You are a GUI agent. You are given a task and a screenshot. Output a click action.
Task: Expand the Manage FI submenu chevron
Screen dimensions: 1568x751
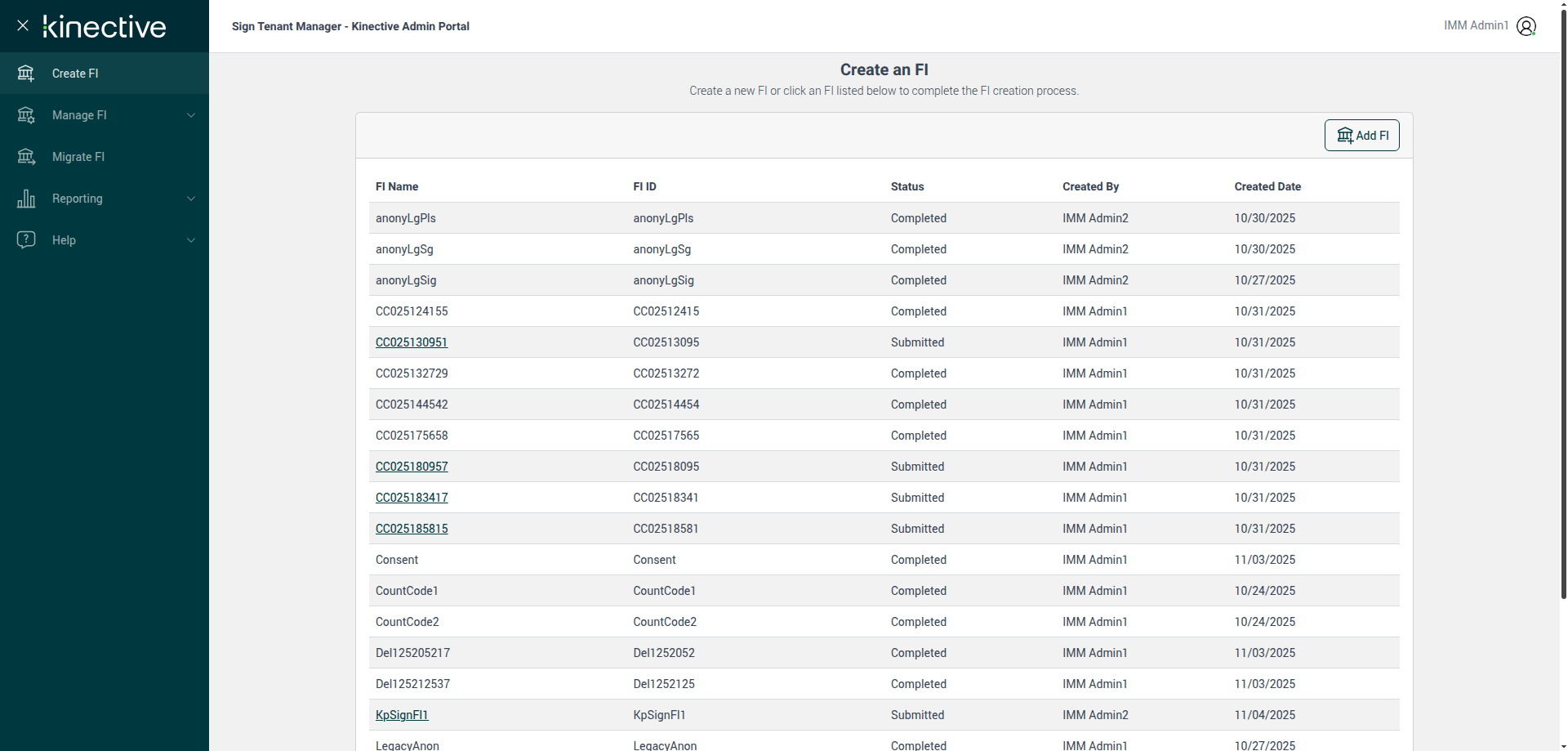tap(191, 115)
